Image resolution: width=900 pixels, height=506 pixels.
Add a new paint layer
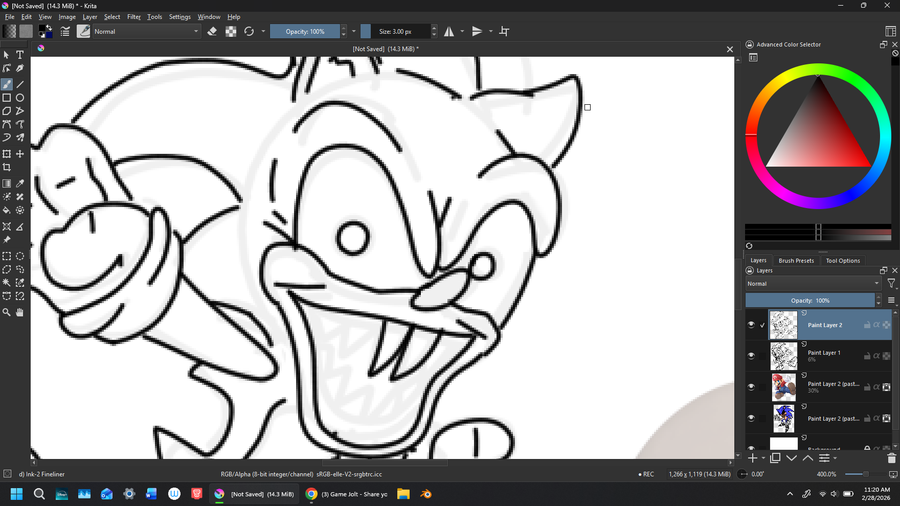(752, 458)
